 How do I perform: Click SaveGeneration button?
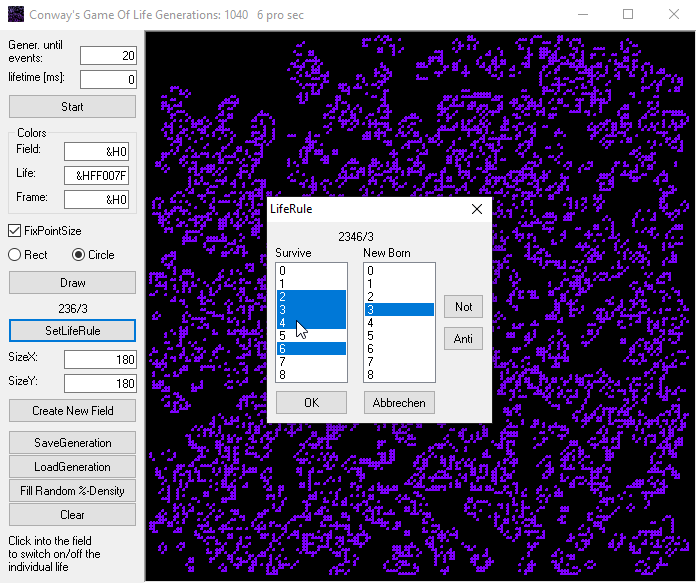pos(72,443)
